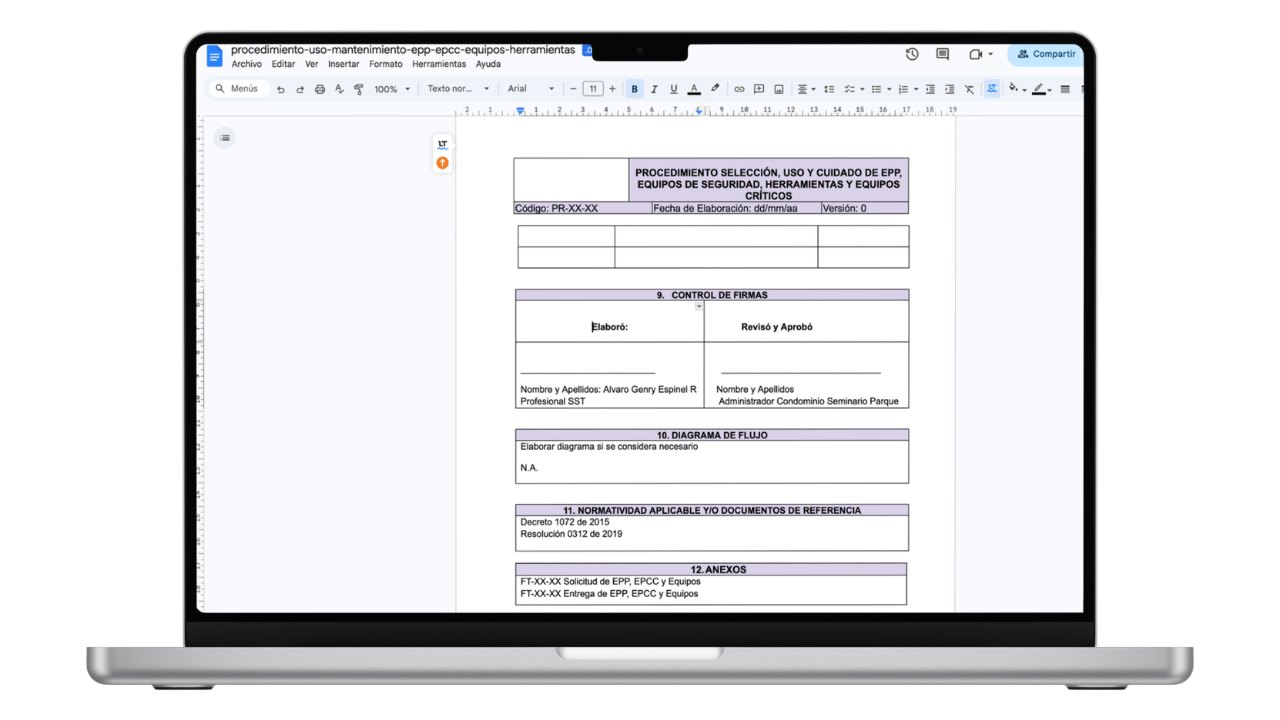Click the Menús search button

[x=236, y=89]
